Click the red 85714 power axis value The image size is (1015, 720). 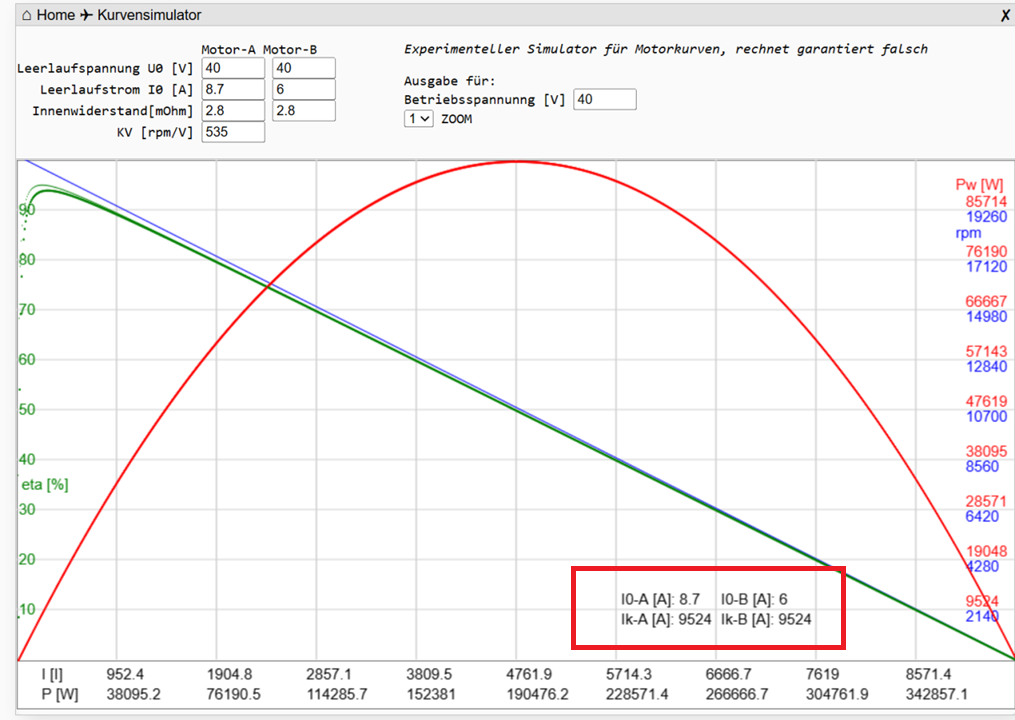(x=986, y=201)
